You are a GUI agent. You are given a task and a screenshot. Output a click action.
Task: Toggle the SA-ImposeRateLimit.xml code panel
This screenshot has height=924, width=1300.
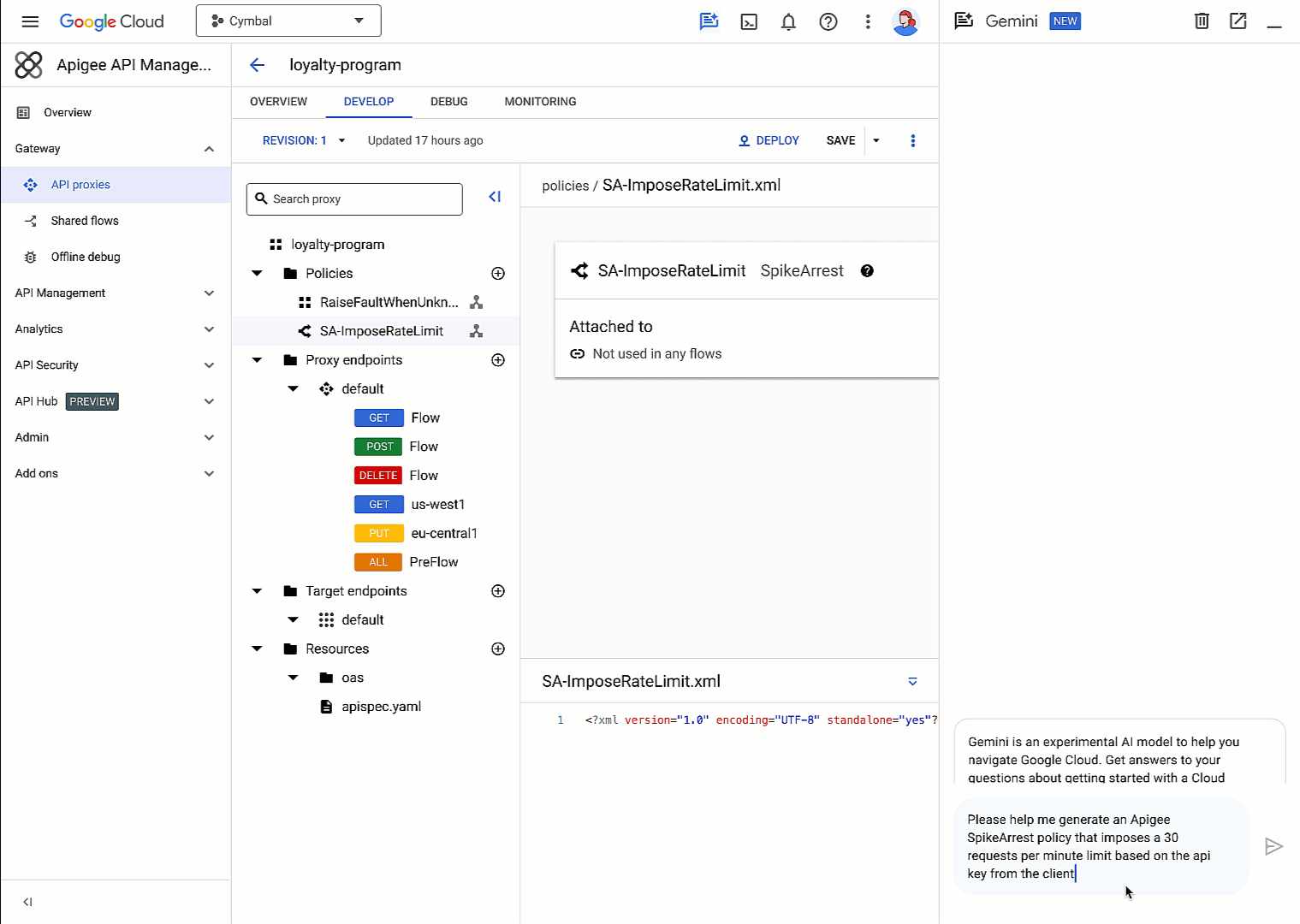pyautogui.click(x=912, y=682)
